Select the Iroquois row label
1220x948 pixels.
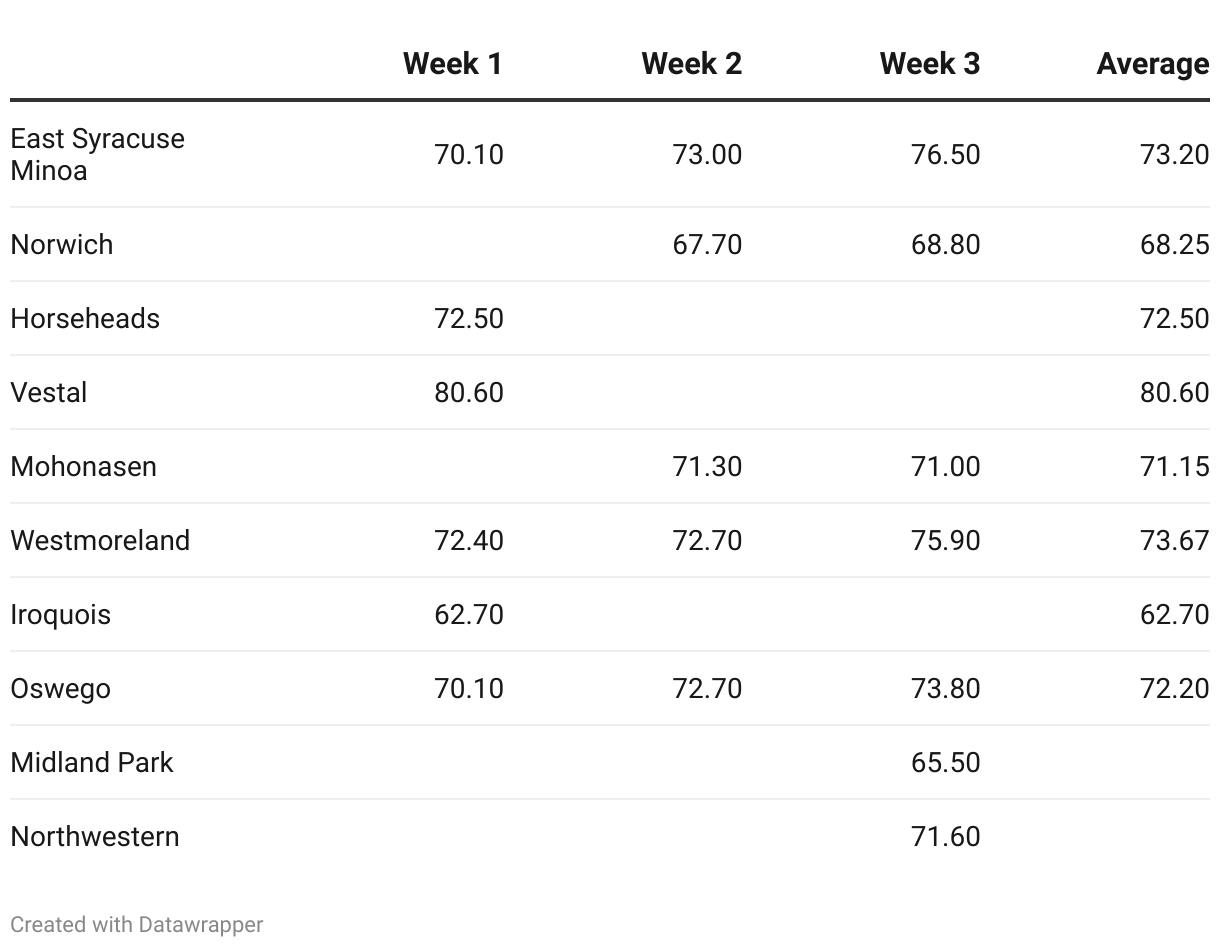tap(61, 615)
